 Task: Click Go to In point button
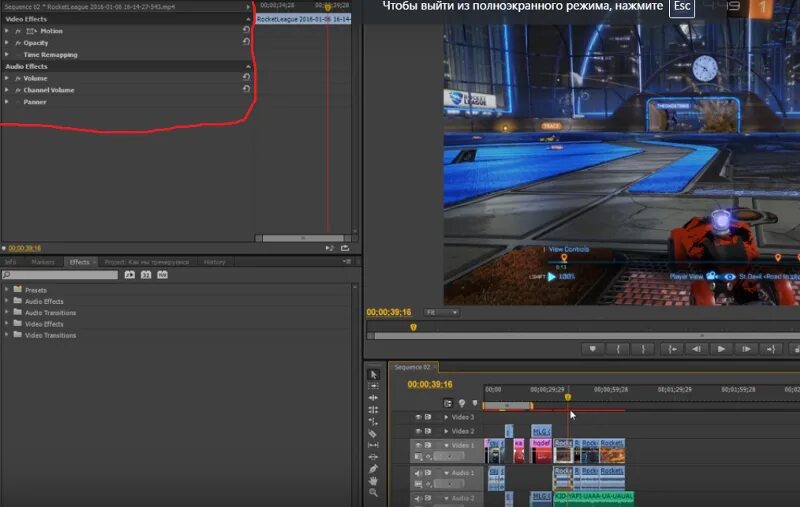[x=672, y=349]
